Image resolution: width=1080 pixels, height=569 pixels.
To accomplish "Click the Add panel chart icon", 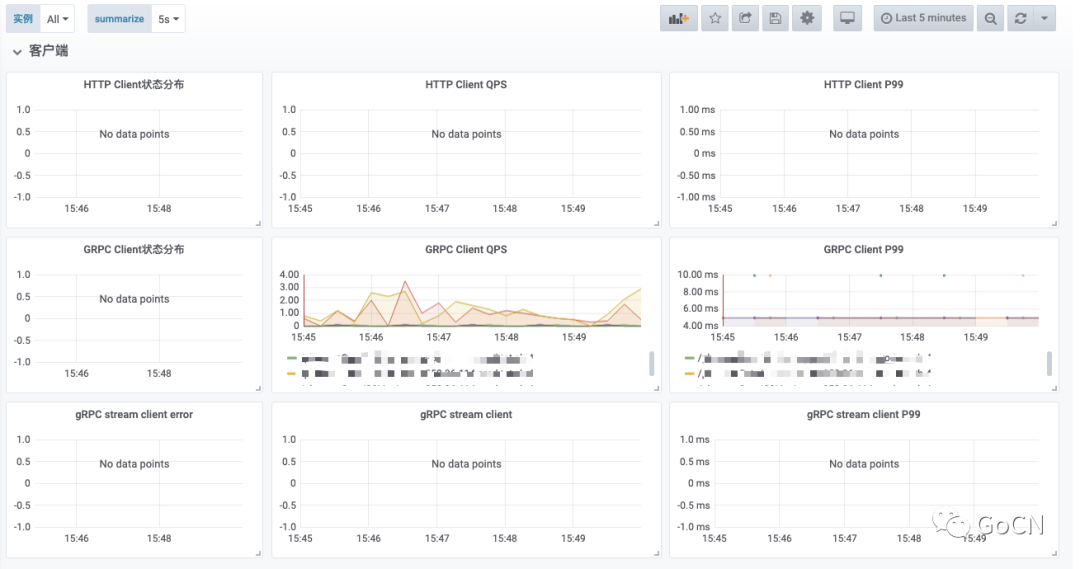I will point(678,19).
